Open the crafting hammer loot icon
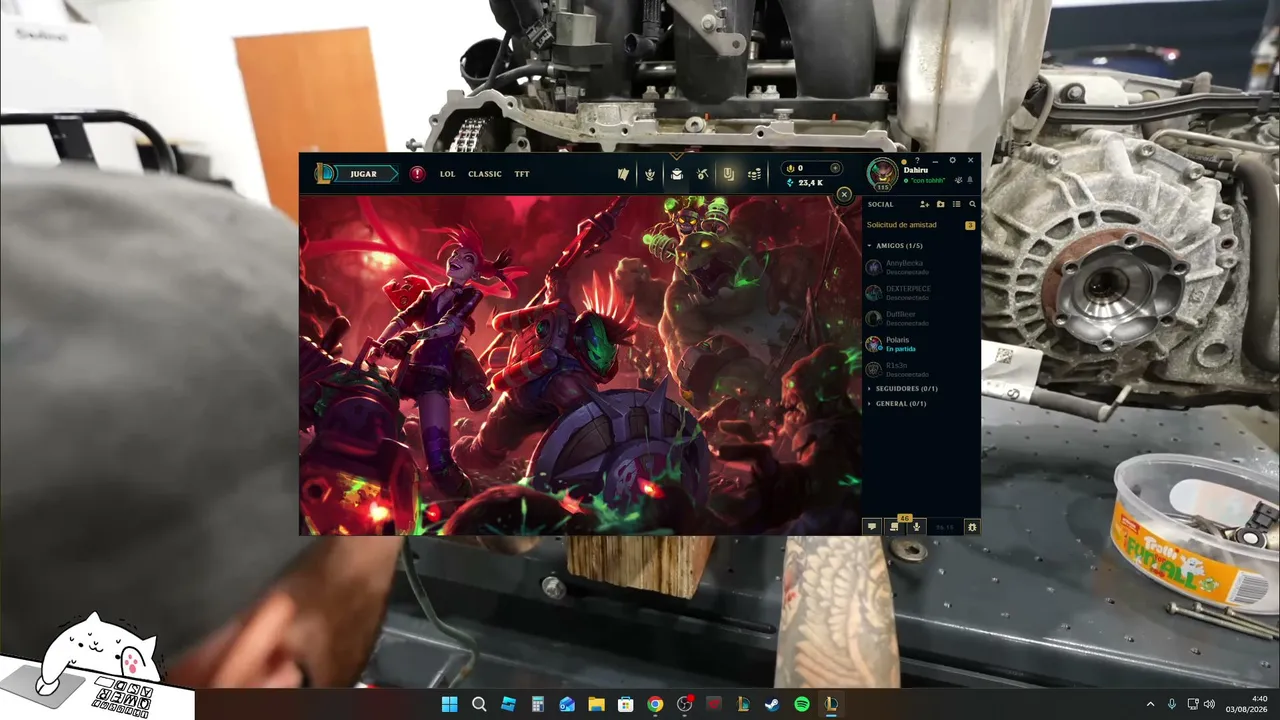Image resolution: width=1280 pixels, height=720 pixels. point(702,174)
